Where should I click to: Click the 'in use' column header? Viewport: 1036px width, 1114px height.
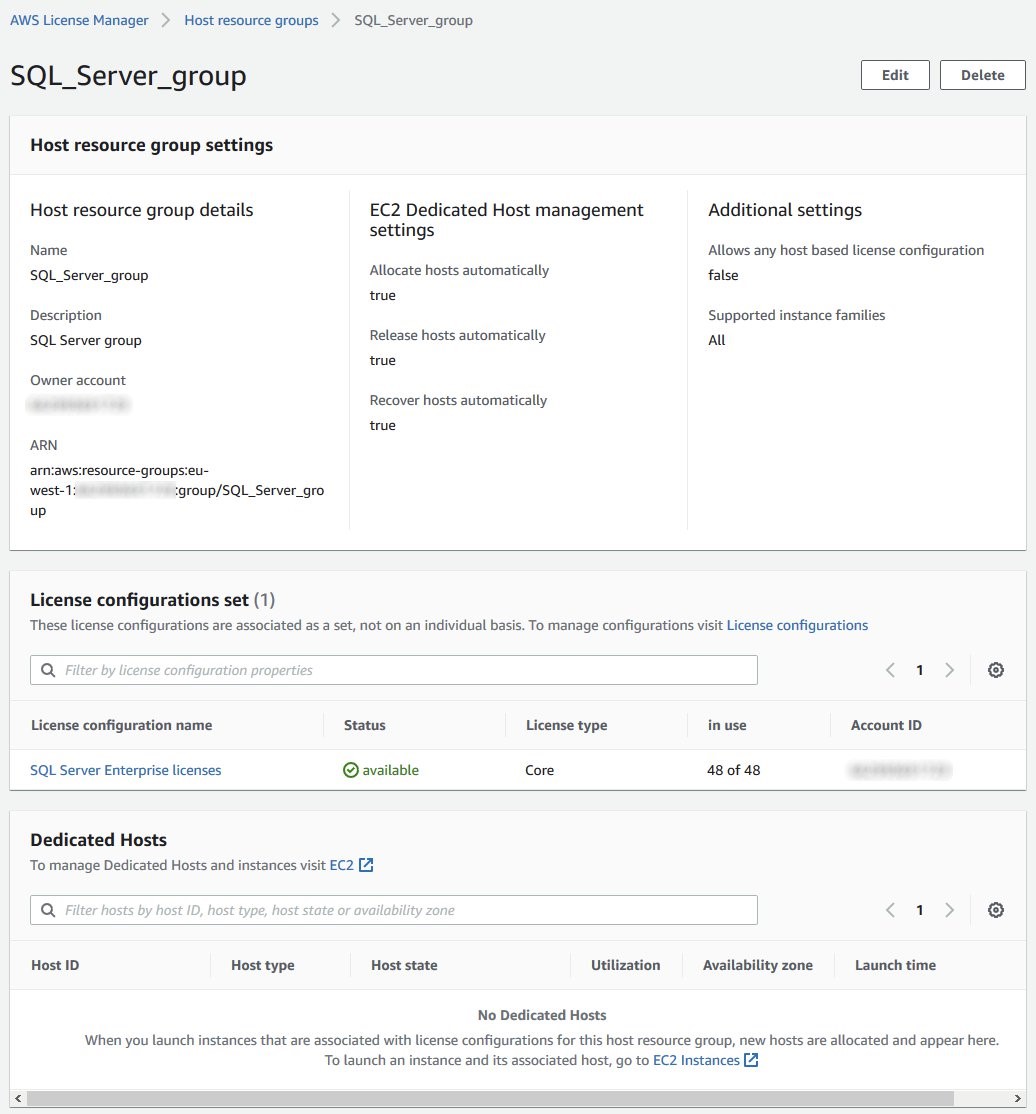pyautogui.click(x=727, y=725)
